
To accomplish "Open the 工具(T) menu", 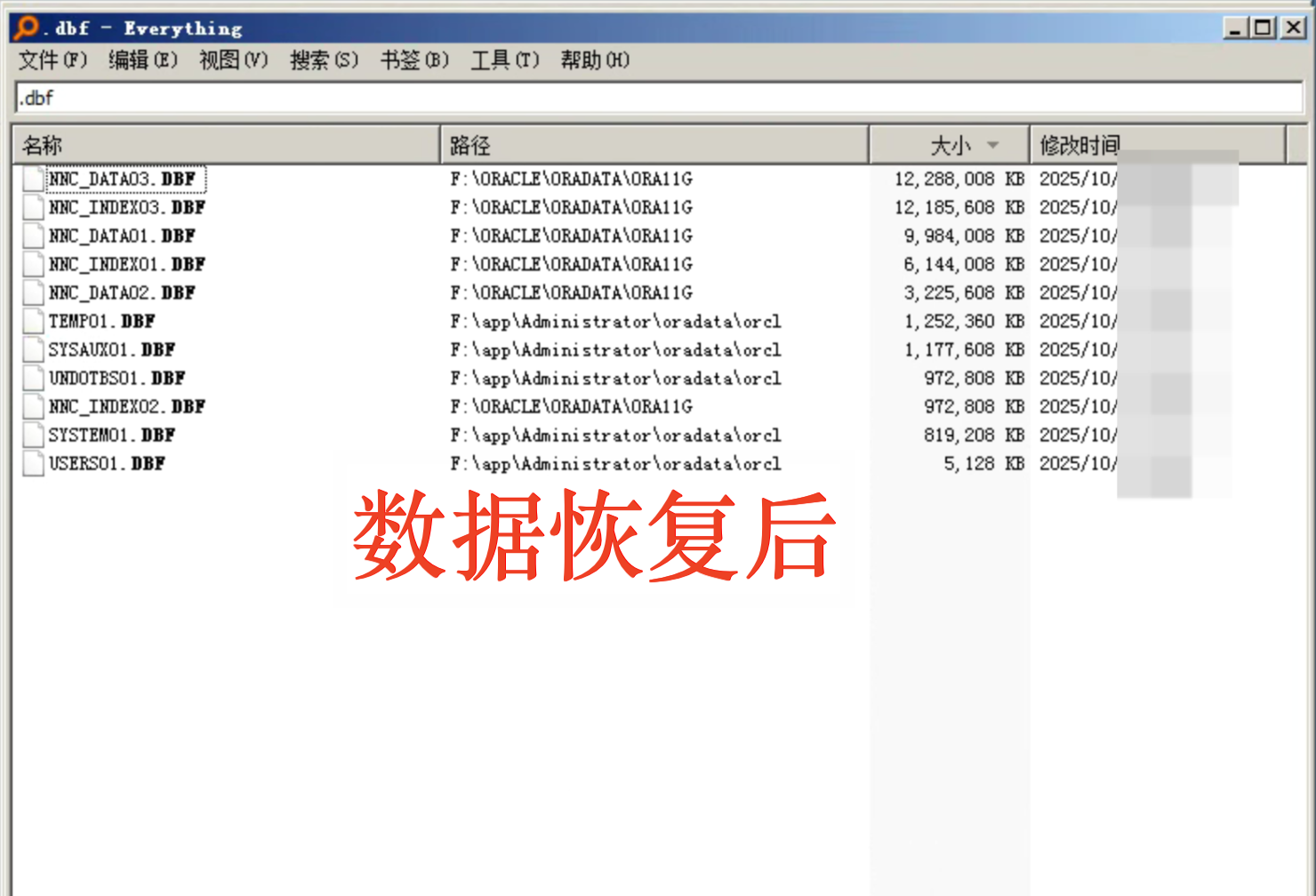I will (x=504, y=60).
